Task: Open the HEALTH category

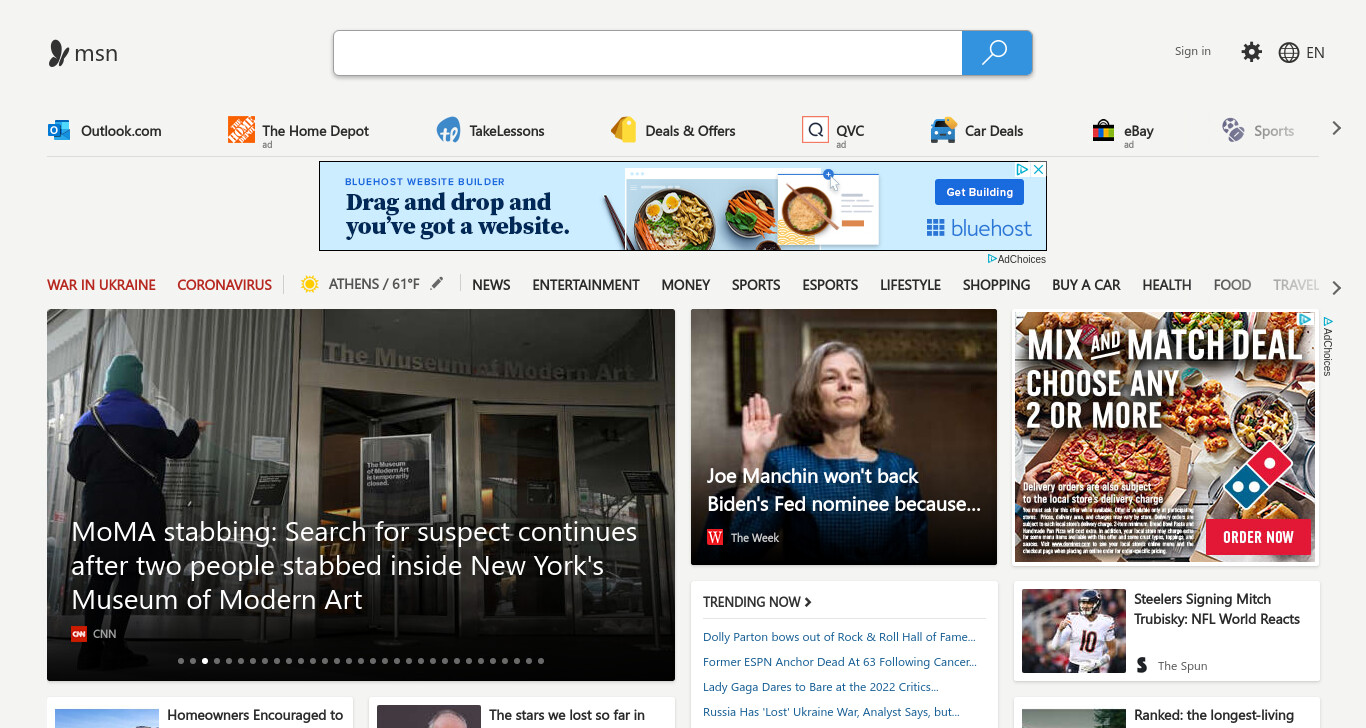Action: (x=1167, y=285)
